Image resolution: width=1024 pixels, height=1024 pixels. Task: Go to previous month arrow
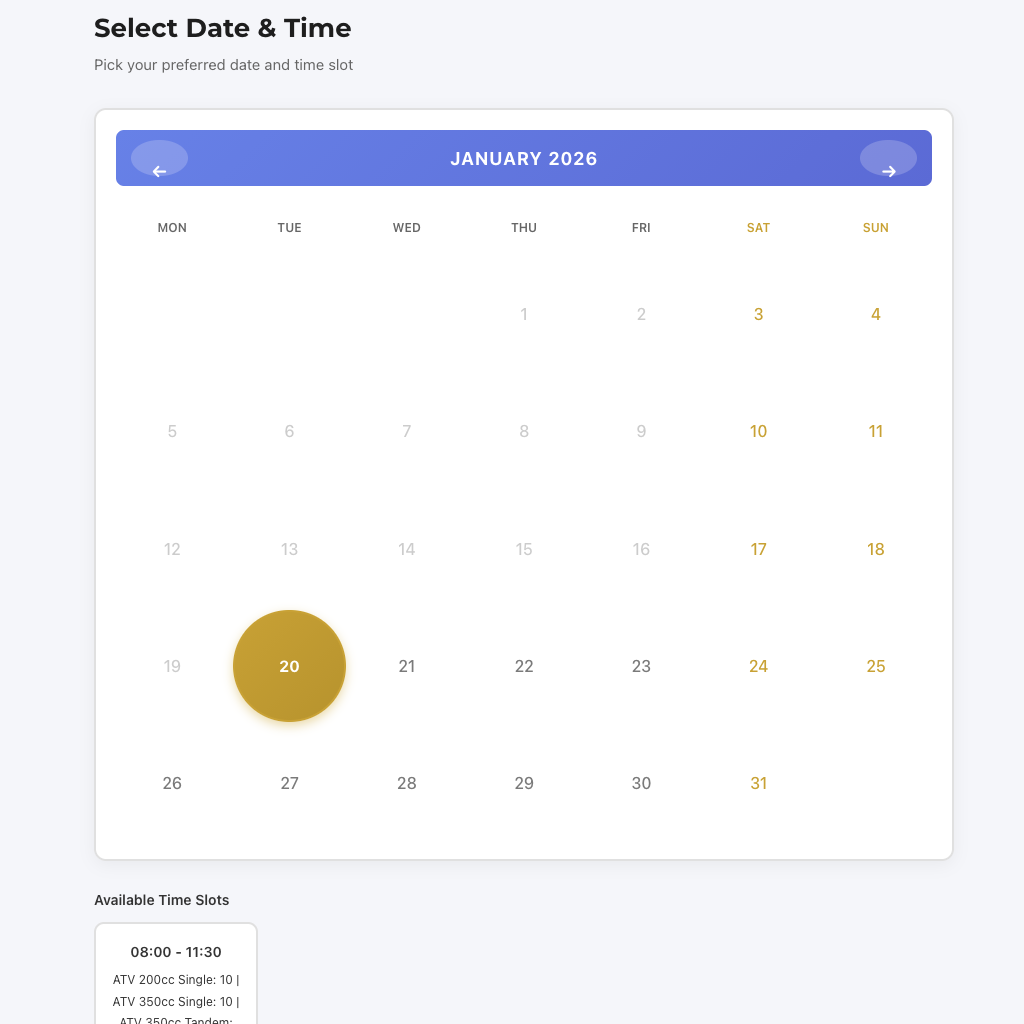point(159,159)
